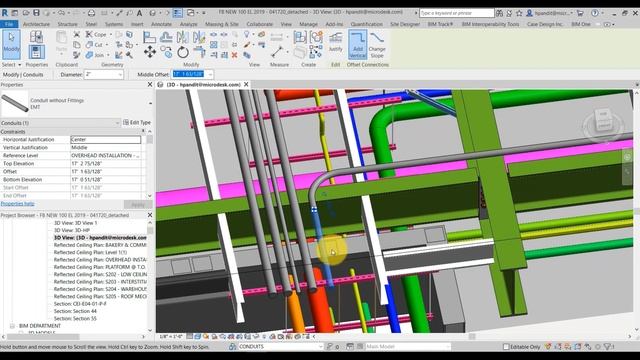Close the 3D view tab
The height and width of the screenshot is (360, 640).
246,84
